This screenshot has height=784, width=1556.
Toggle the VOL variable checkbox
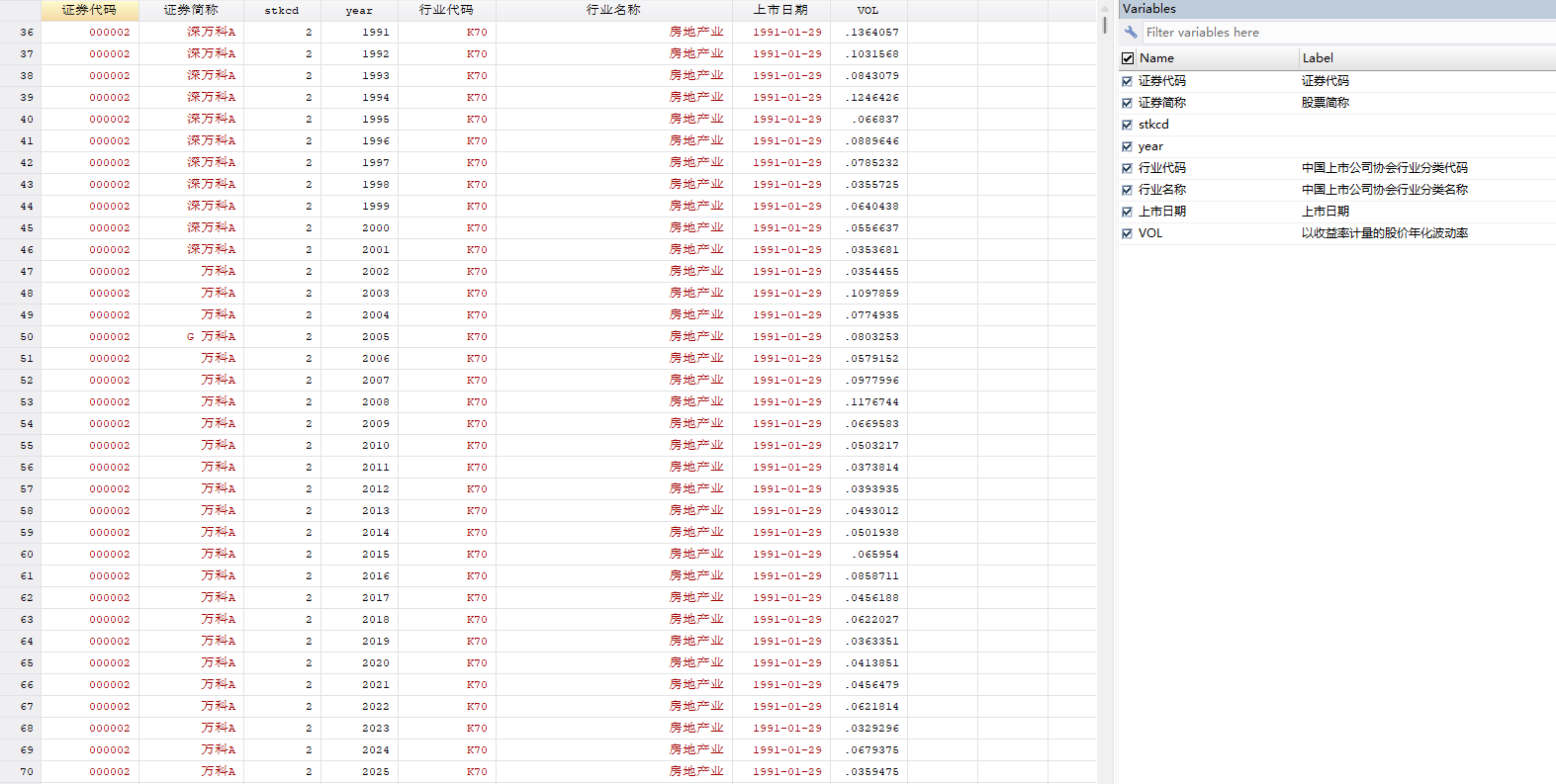tap(1127, 233)
